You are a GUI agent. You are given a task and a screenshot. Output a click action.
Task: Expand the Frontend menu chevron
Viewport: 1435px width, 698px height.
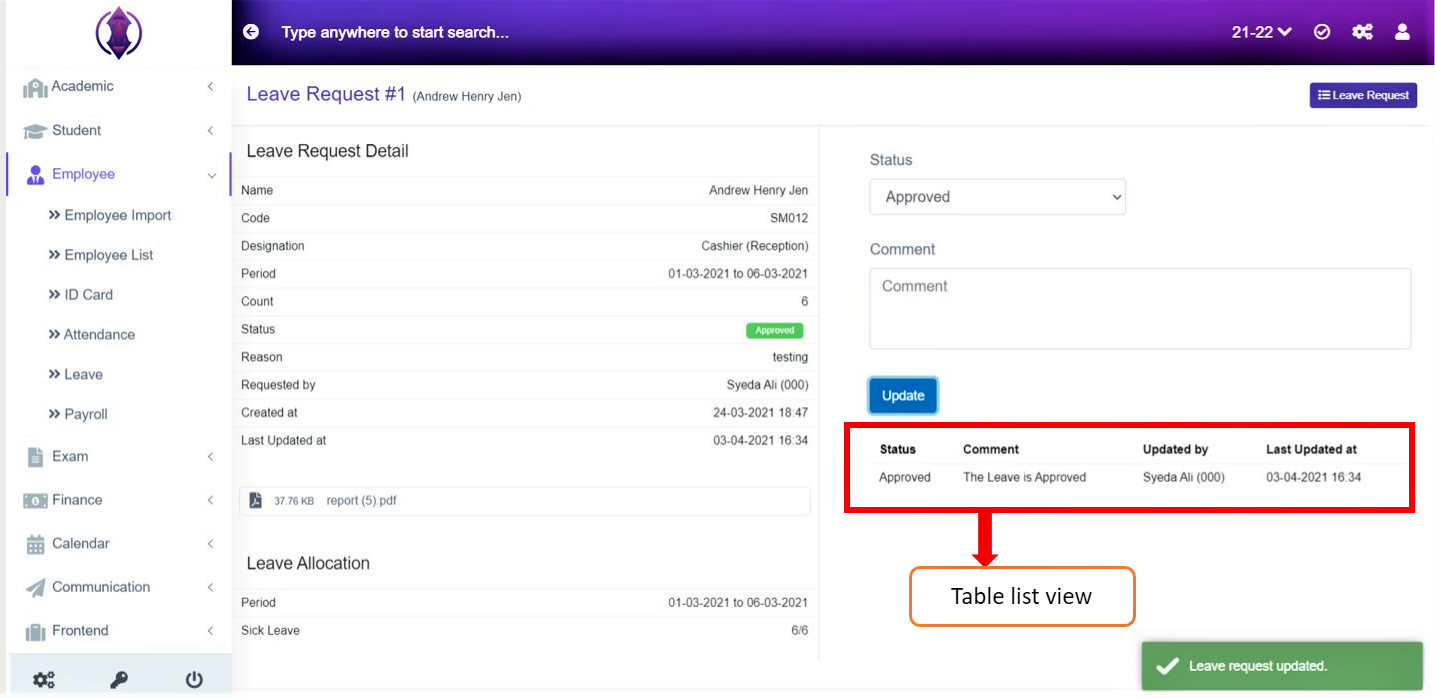pyautogui.click(x=210, y=631)
